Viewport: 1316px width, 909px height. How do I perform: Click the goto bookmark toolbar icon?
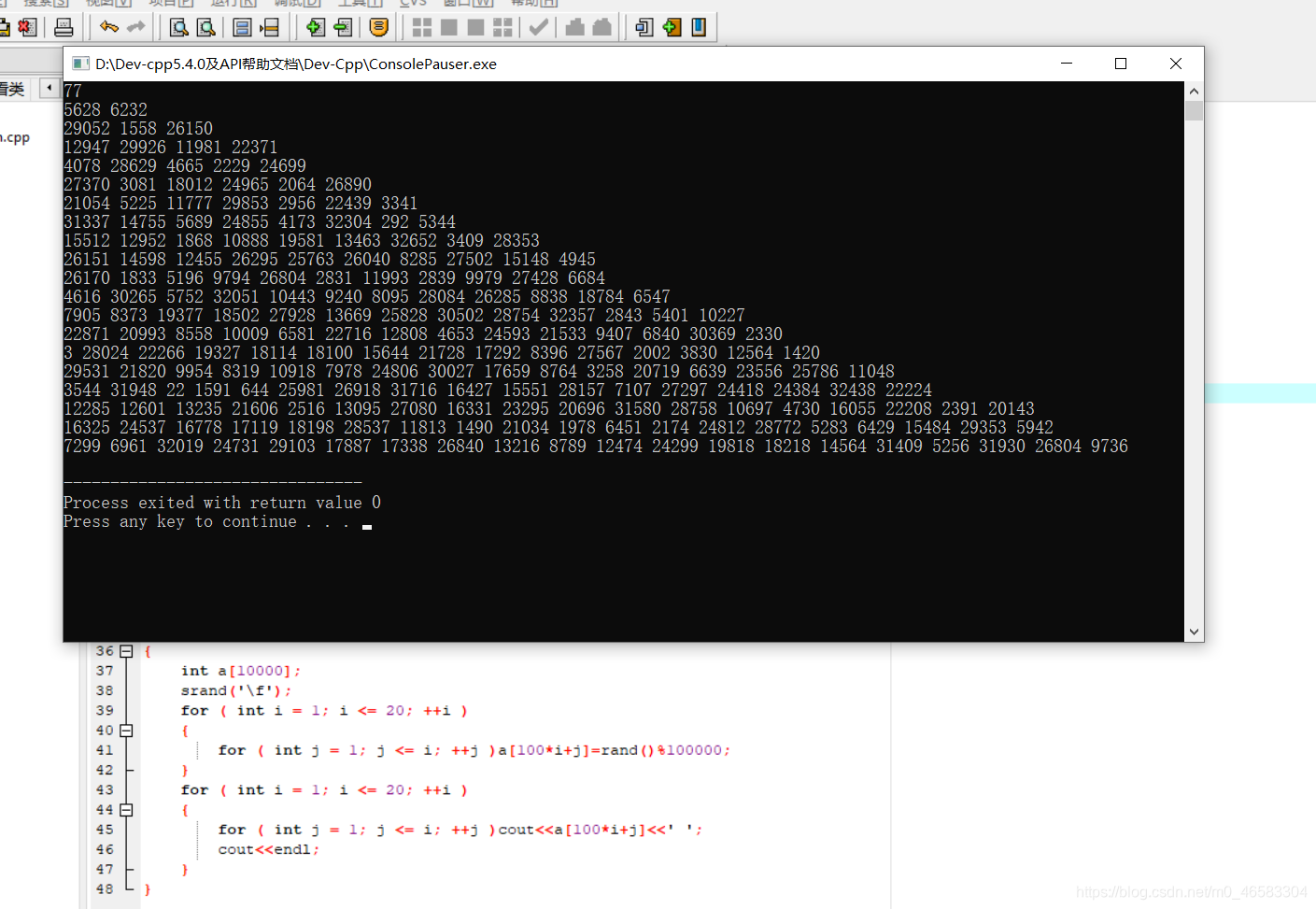(270, 27)
